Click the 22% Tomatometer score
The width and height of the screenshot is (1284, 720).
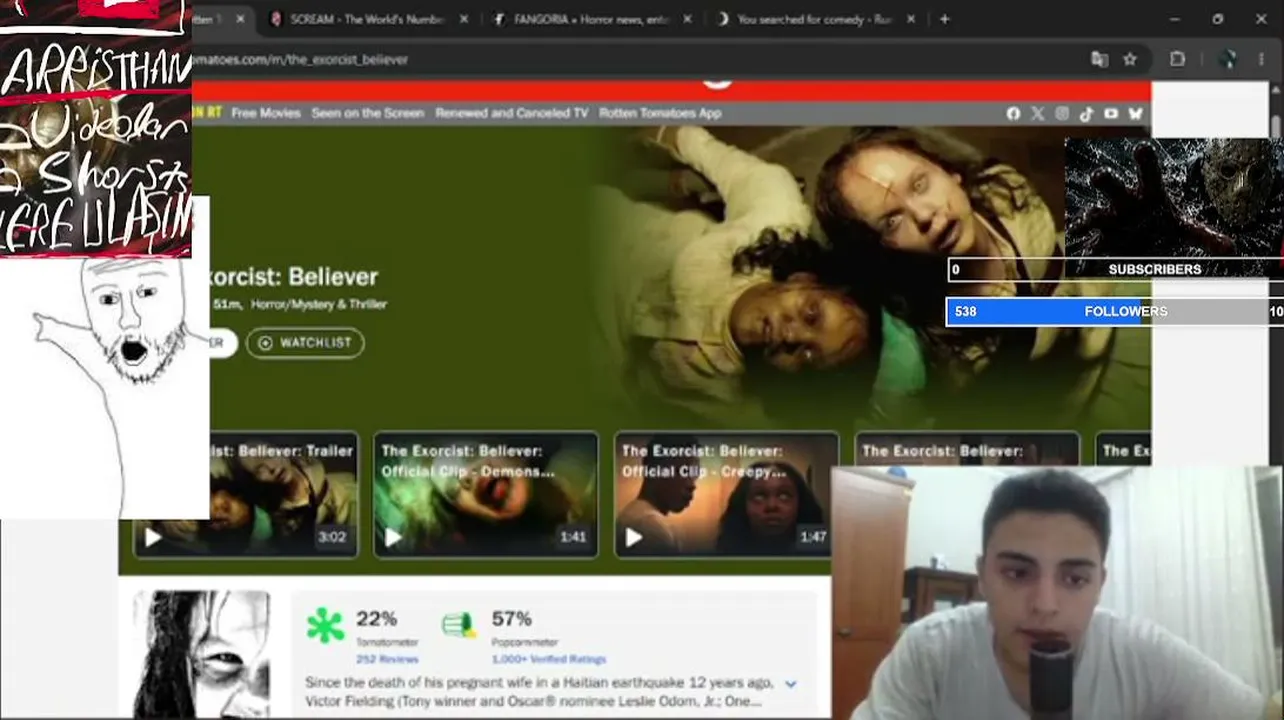(x=376, y=619)
